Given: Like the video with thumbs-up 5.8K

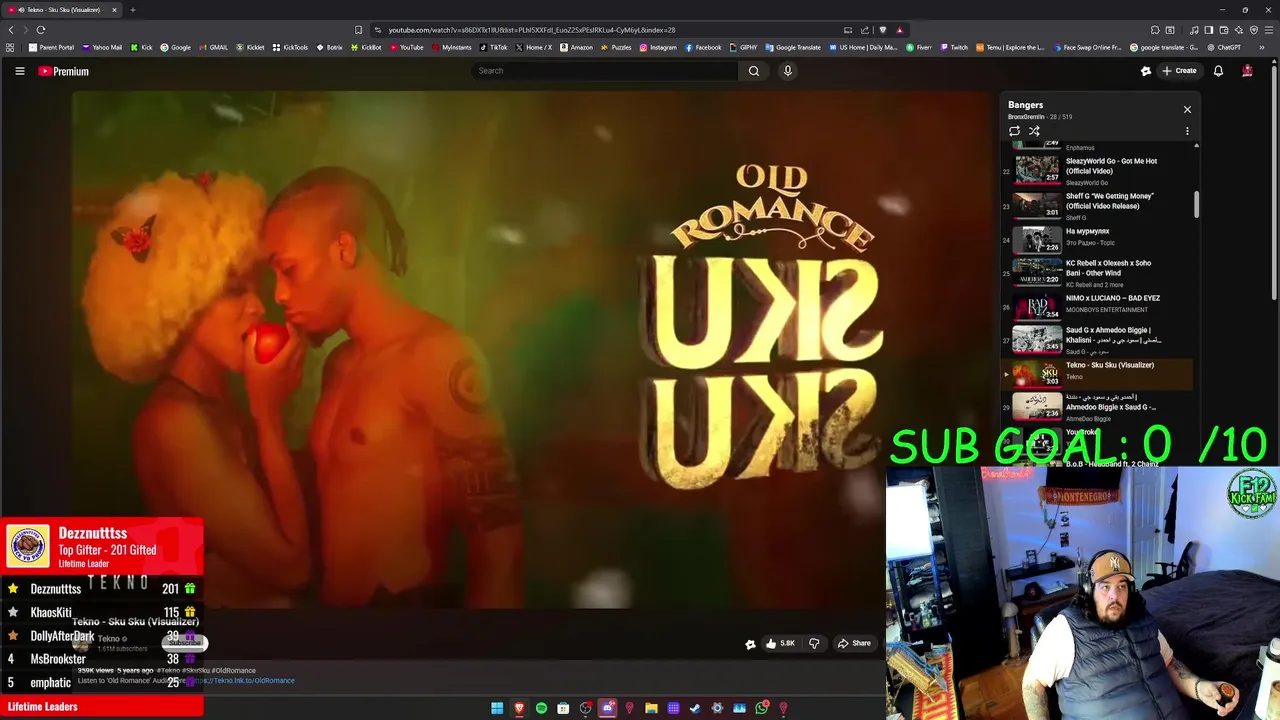Looking at the screenshot, I should point(781,643).
